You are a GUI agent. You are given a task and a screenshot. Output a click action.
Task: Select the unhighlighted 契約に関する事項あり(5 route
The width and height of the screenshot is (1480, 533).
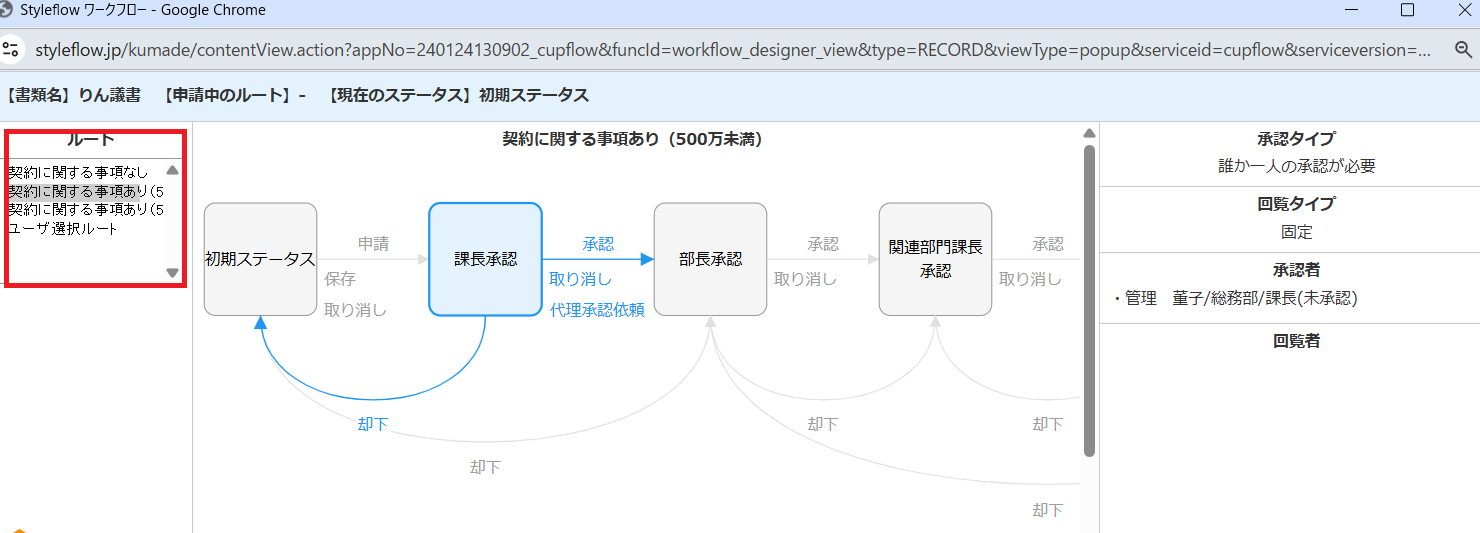coord(86,210)
